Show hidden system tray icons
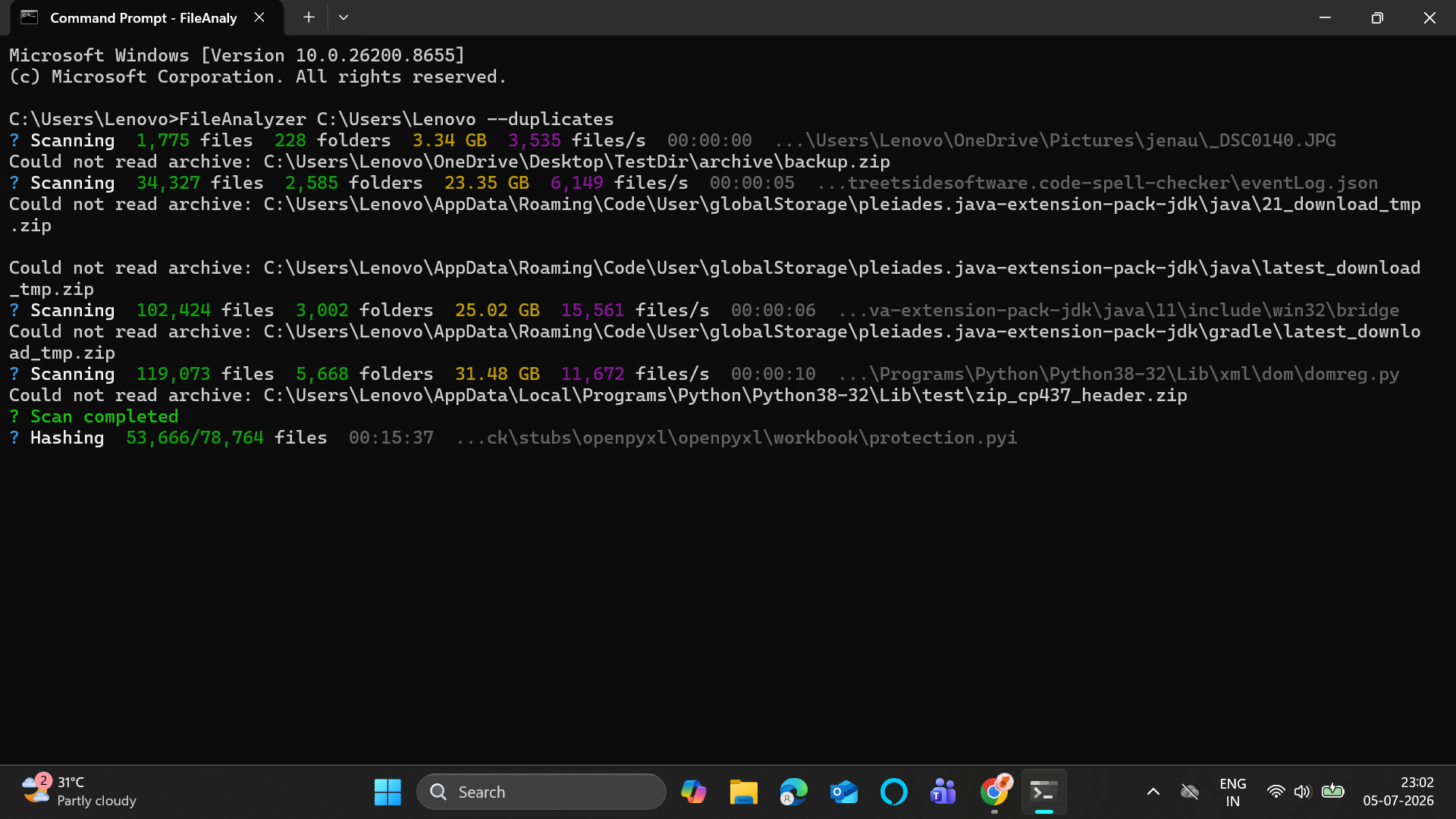Screen dimensions: 1456x819 coord(1153,792)
